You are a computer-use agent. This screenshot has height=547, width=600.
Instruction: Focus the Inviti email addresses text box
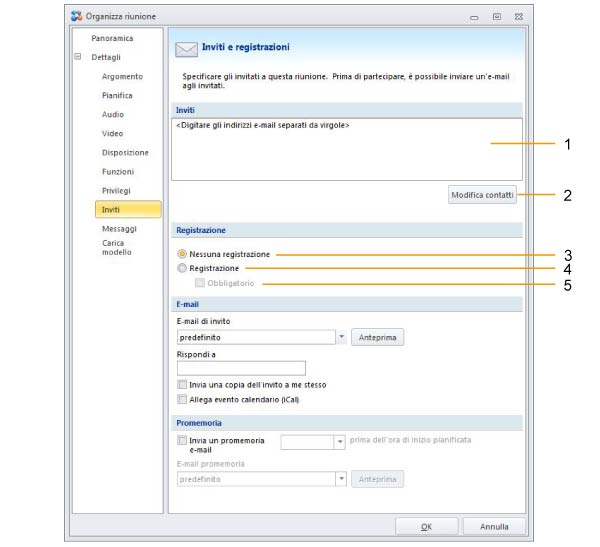click(x=347, y=149)
